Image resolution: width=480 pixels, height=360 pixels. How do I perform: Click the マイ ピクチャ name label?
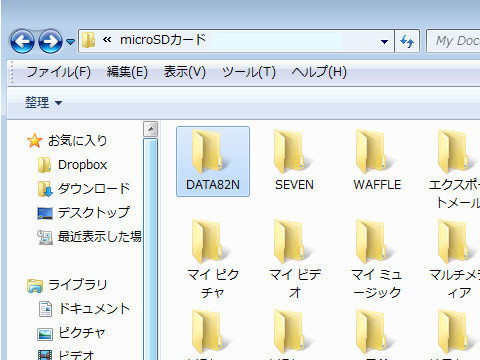213,284
